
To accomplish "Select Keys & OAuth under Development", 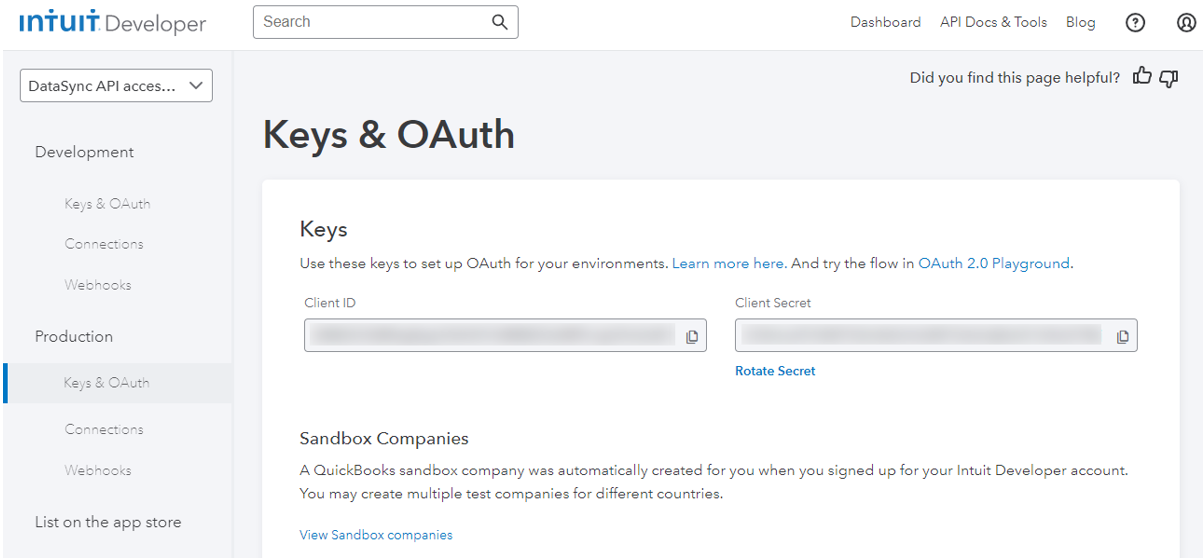I will [x=107, y=204].
